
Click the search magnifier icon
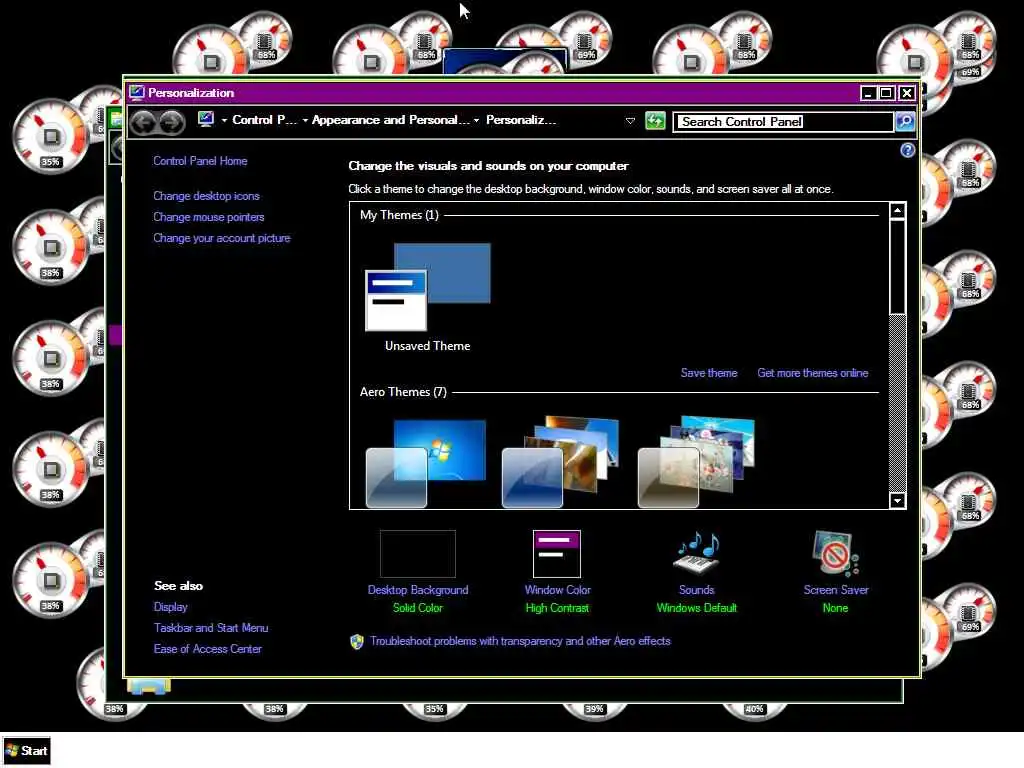pyautogui.click(x=905, y=121)
